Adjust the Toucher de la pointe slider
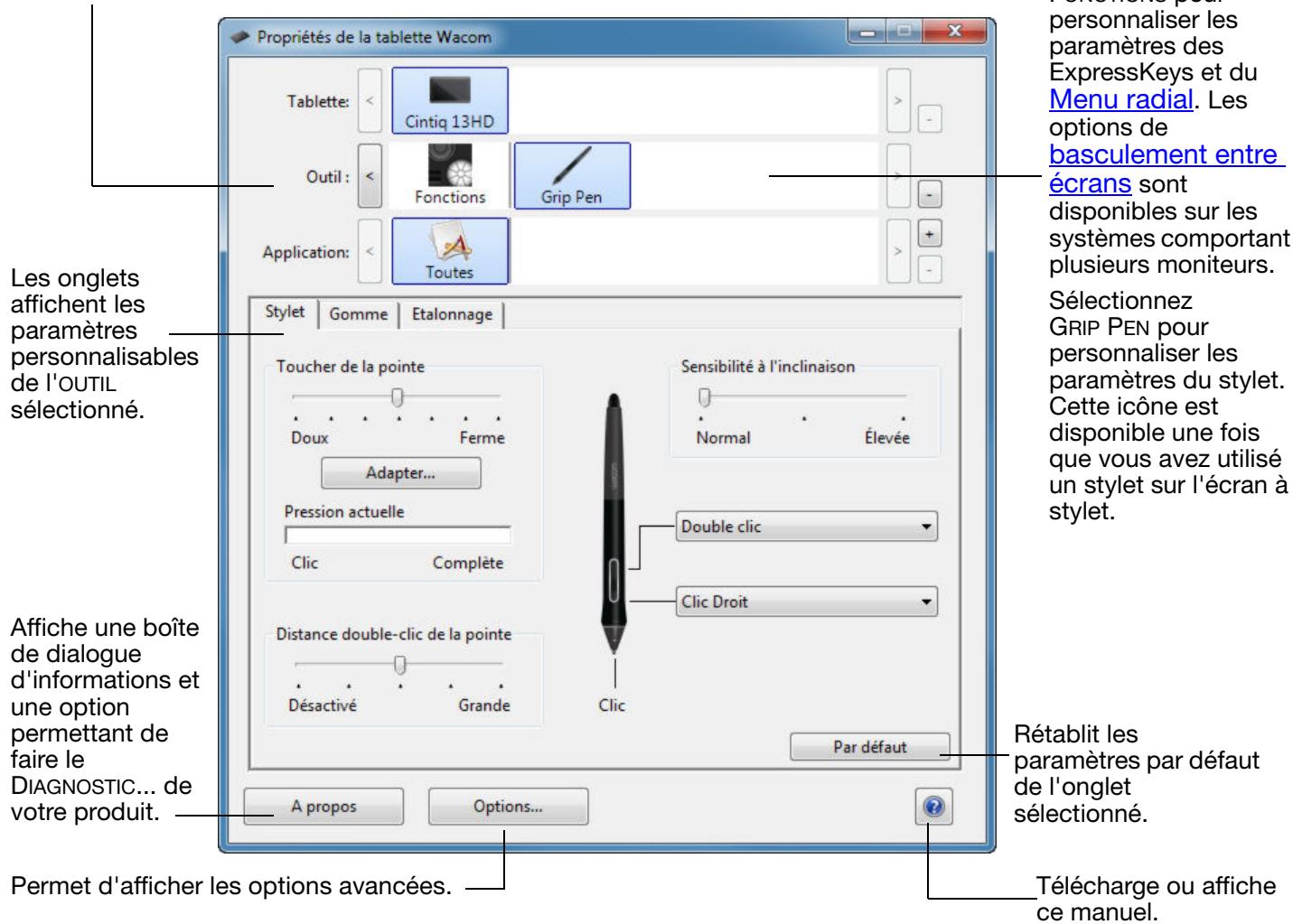1293x924 pixels. pyautogui.click(x=396, y=396)
